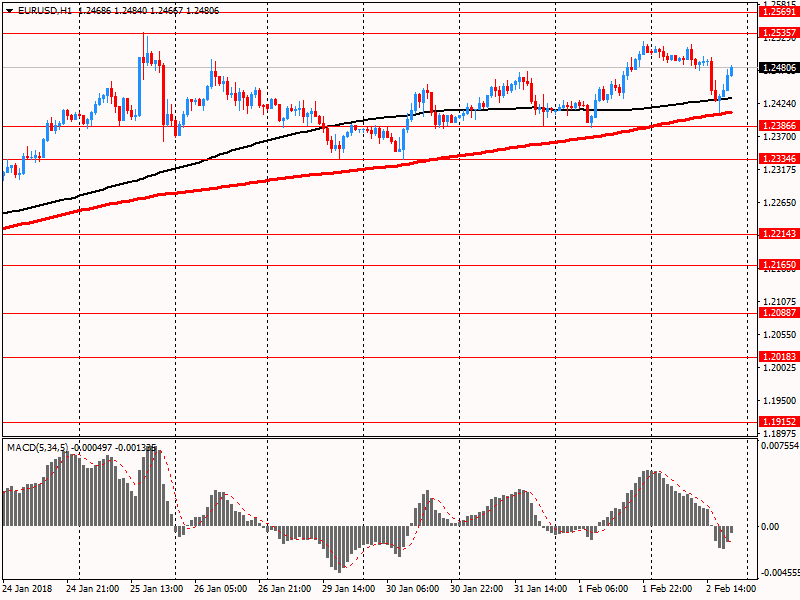
Task: Click the EURUSD,H1 chart title text
Action: [45, 10]
